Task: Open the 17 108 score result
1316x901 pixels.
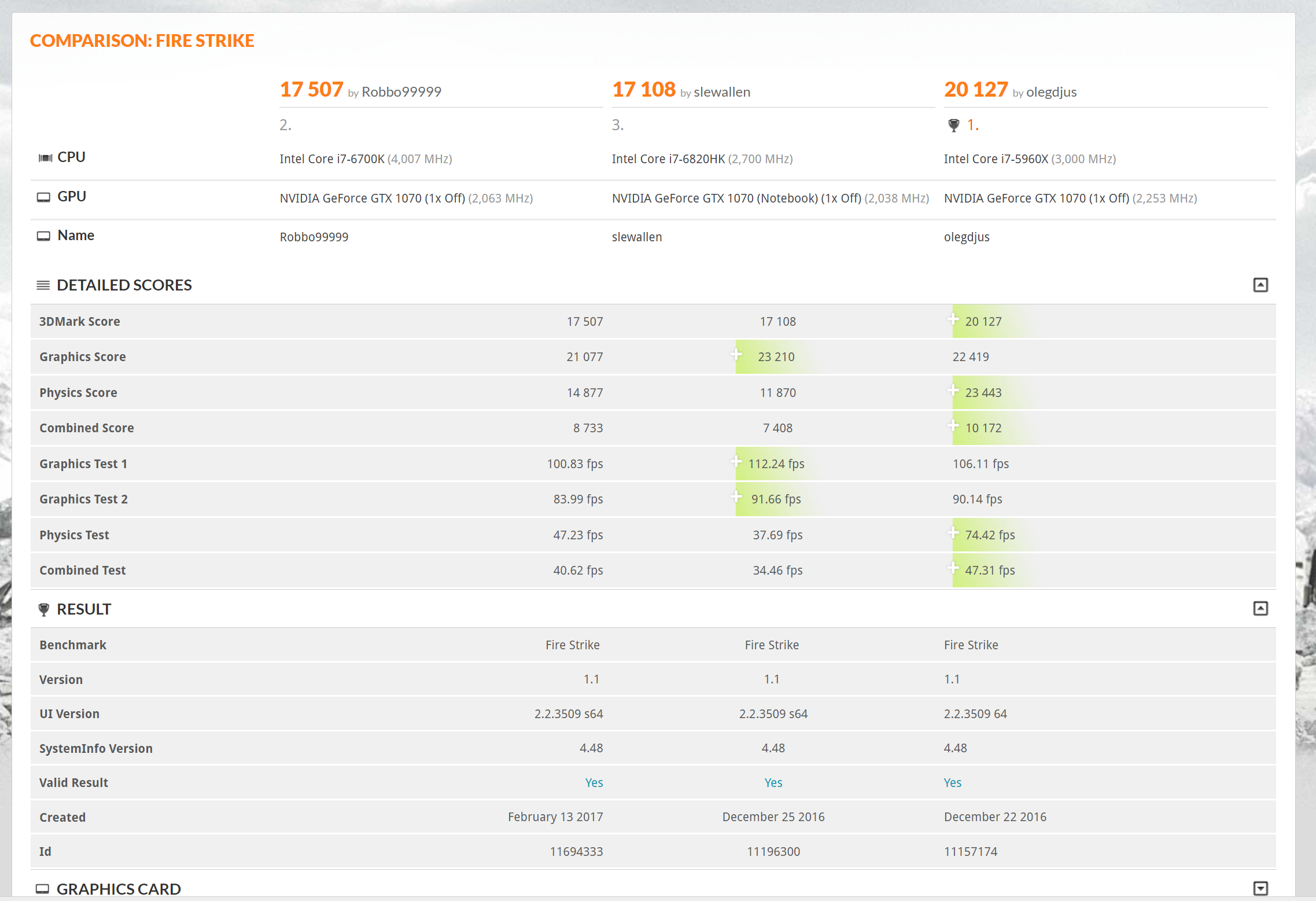Action: point(643,89)
